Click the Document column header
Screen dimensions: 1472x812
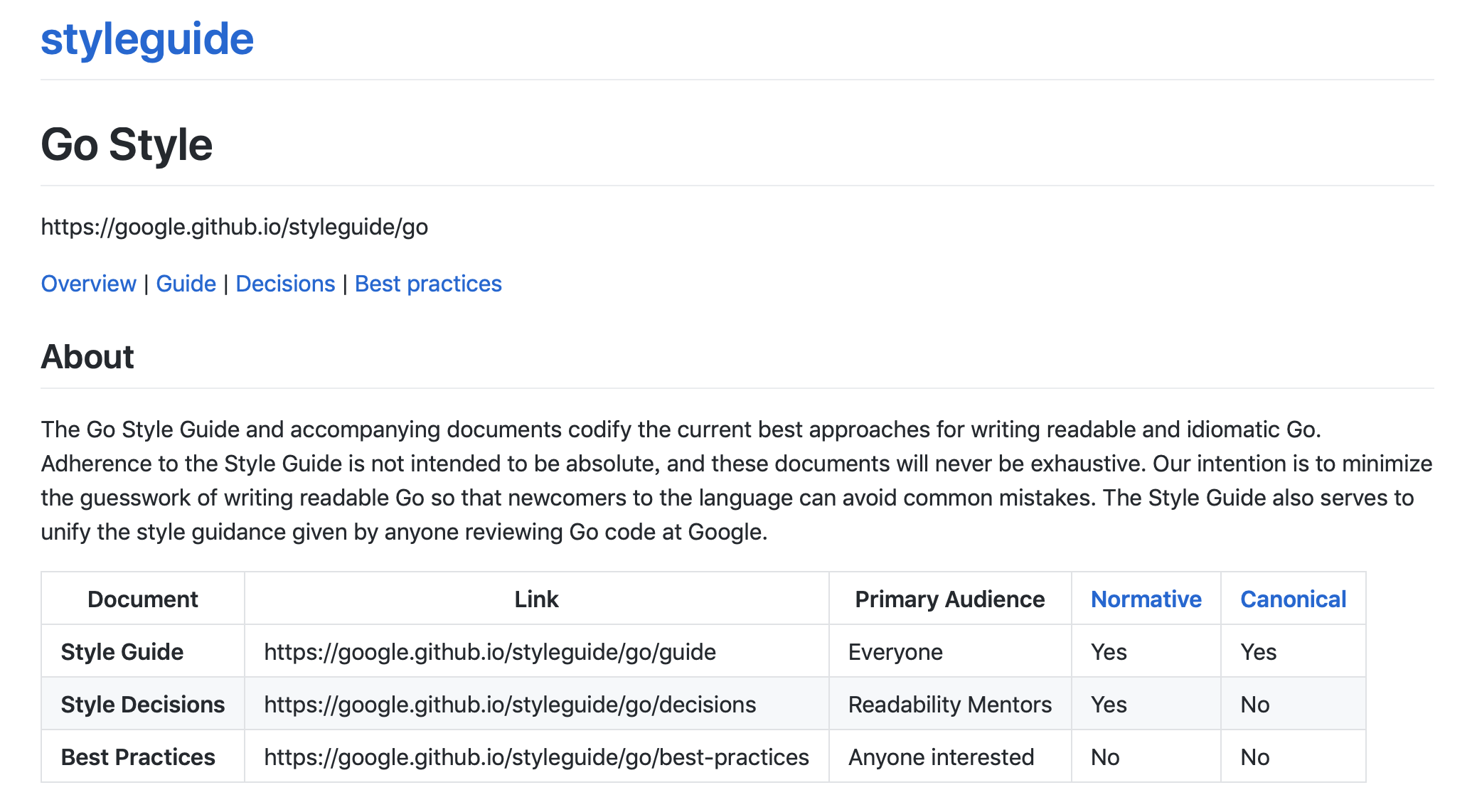143,599
